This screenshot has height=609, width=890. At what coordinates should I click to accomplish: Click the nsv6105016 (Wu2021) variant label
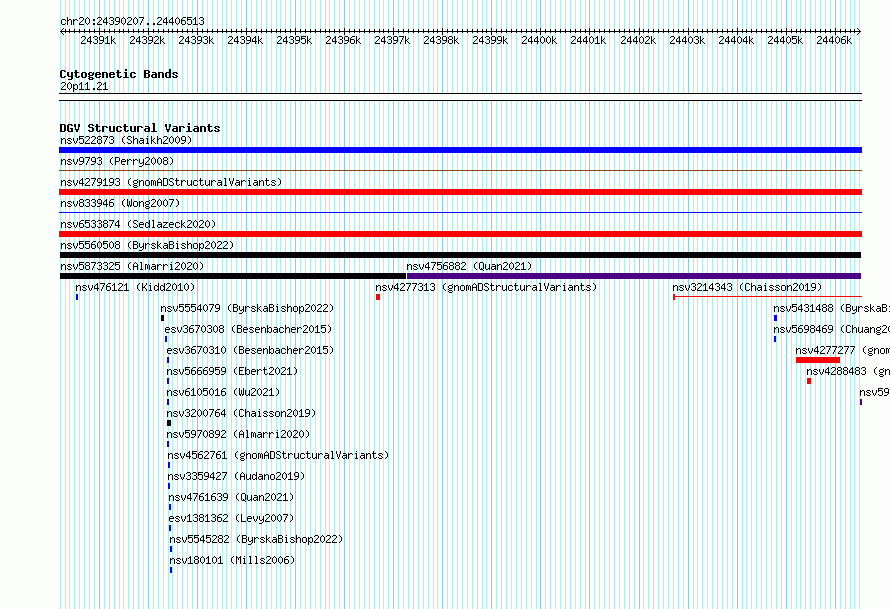point(223,392)
